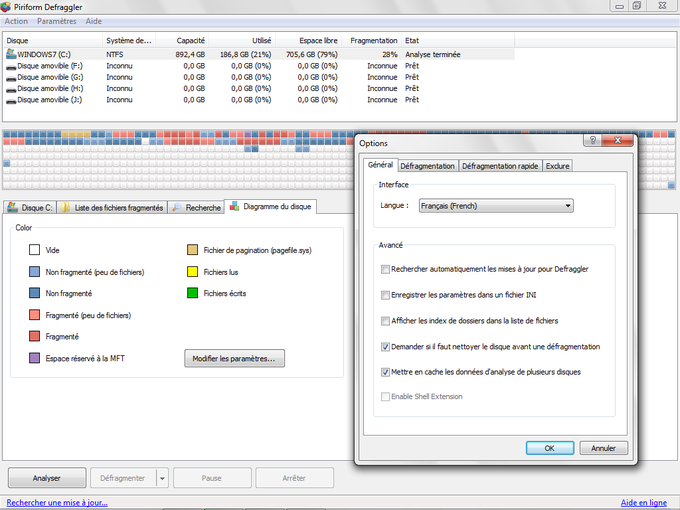
Task: Click the Non fragmenté (peu de fichiers) swatch
Action: pos(35,272)
